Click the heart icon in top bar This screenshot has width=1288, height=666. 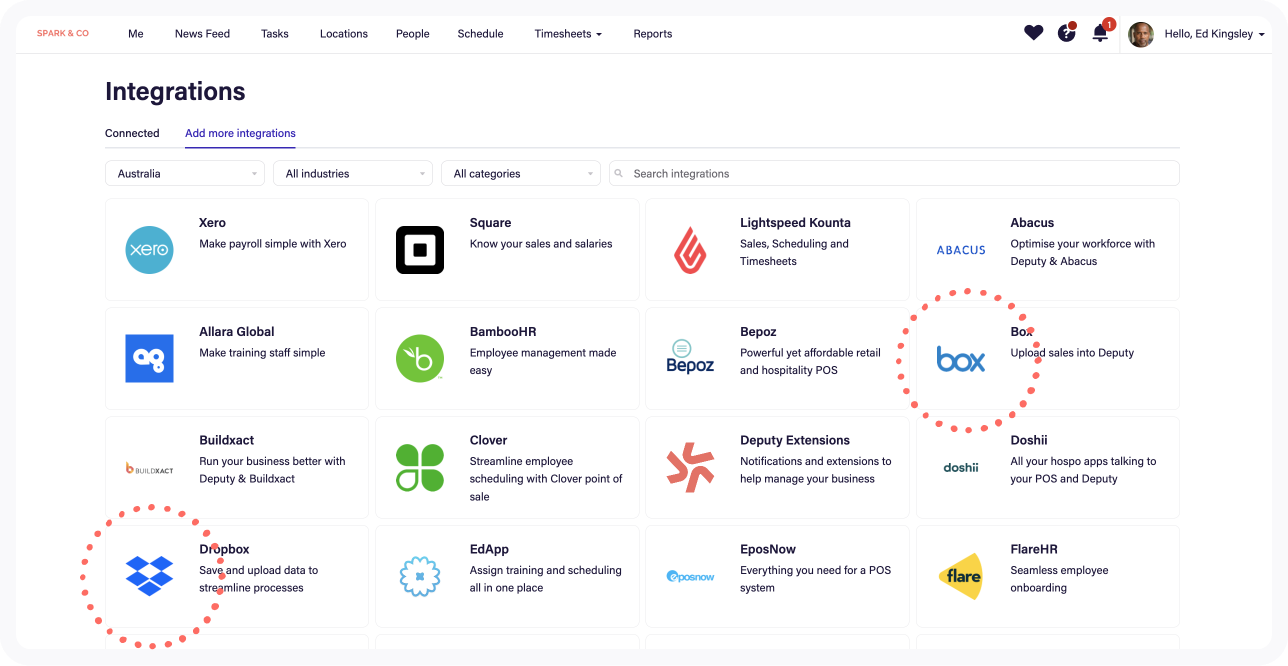click(x=1033, y=33)
